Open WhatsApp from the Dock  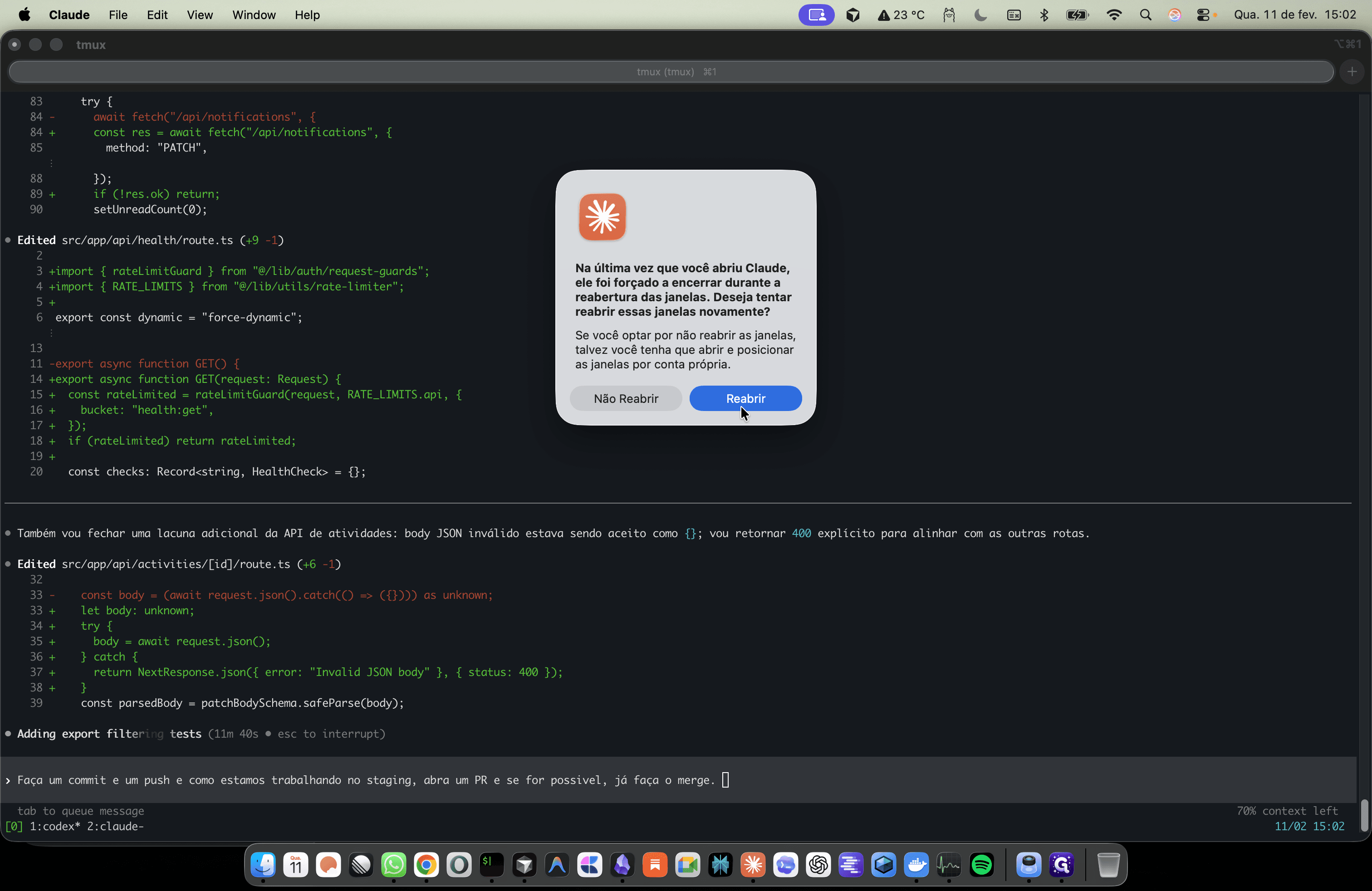tap(394, 865)
